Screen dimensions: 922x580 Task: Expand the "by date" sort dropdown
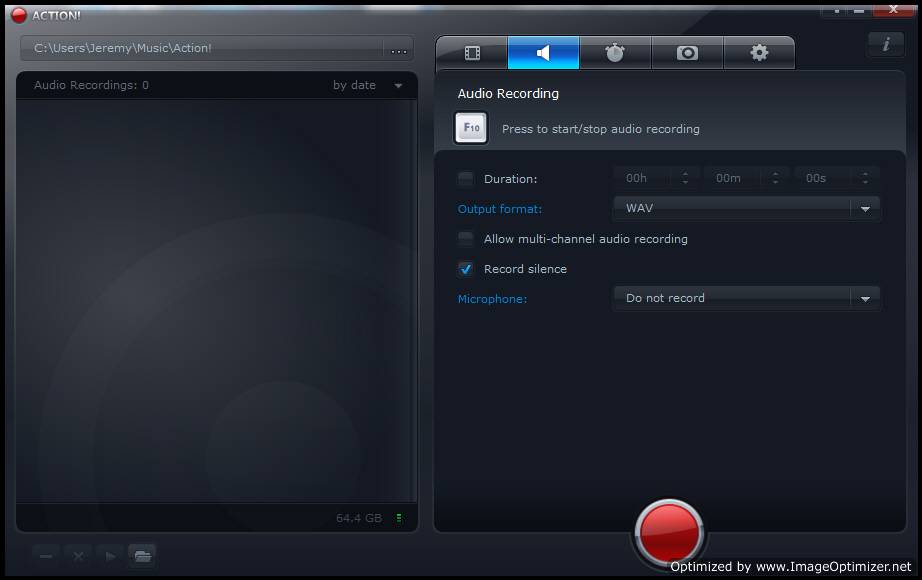pos(368,85)
